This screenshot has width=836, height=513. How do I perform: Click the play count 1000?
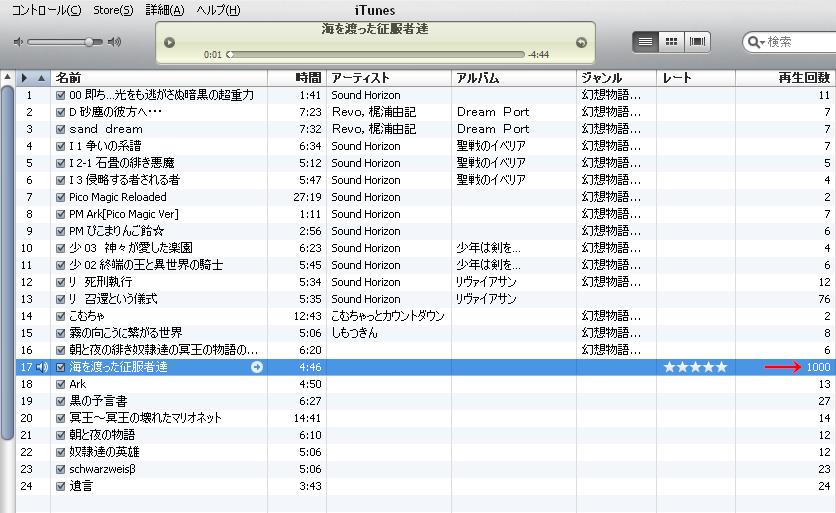point(818,367)
